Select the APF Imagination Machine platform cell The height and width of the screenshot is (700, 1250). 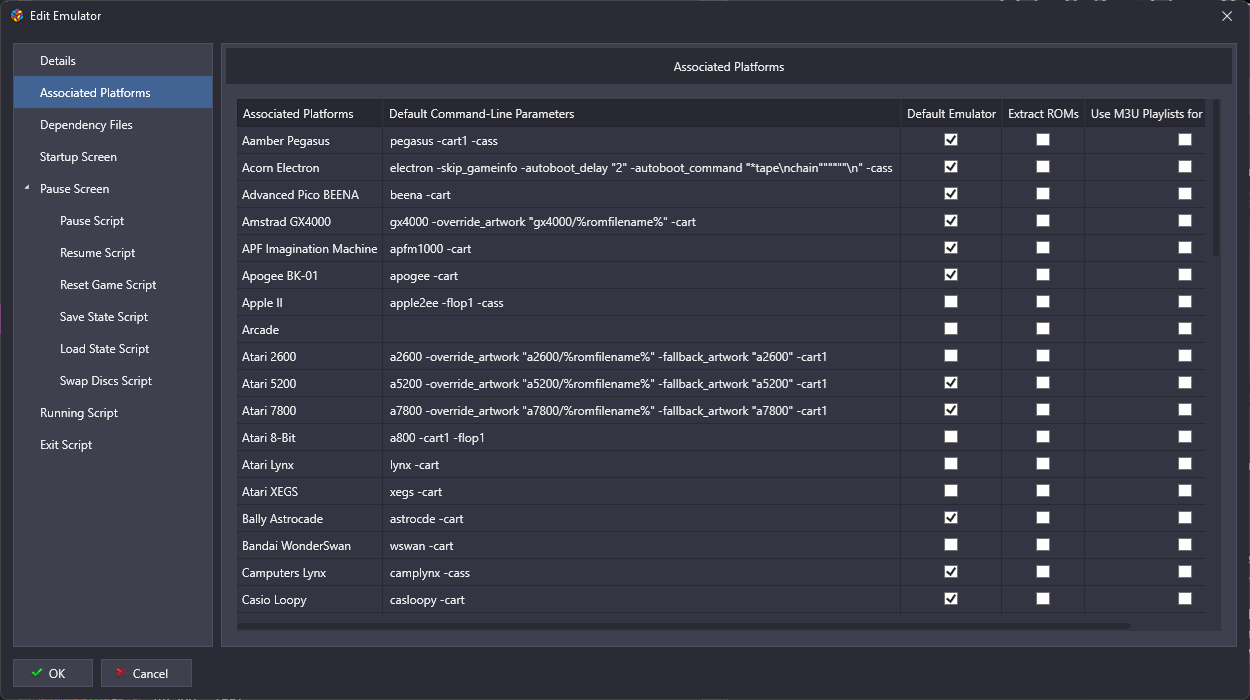coord(310,248)
